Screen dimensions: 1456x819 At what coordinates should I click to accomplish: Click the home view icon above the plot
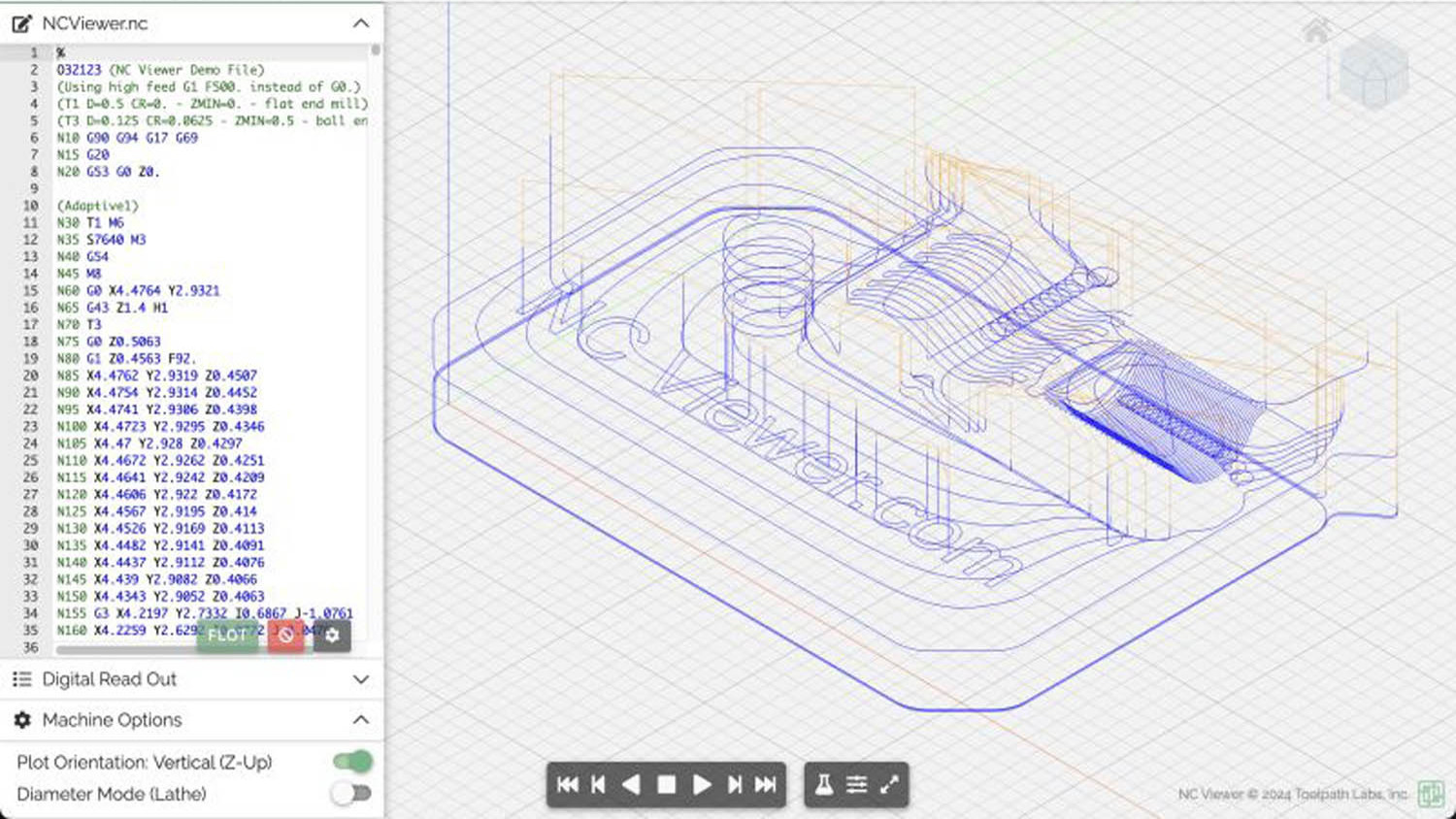tap(1316, 30)
